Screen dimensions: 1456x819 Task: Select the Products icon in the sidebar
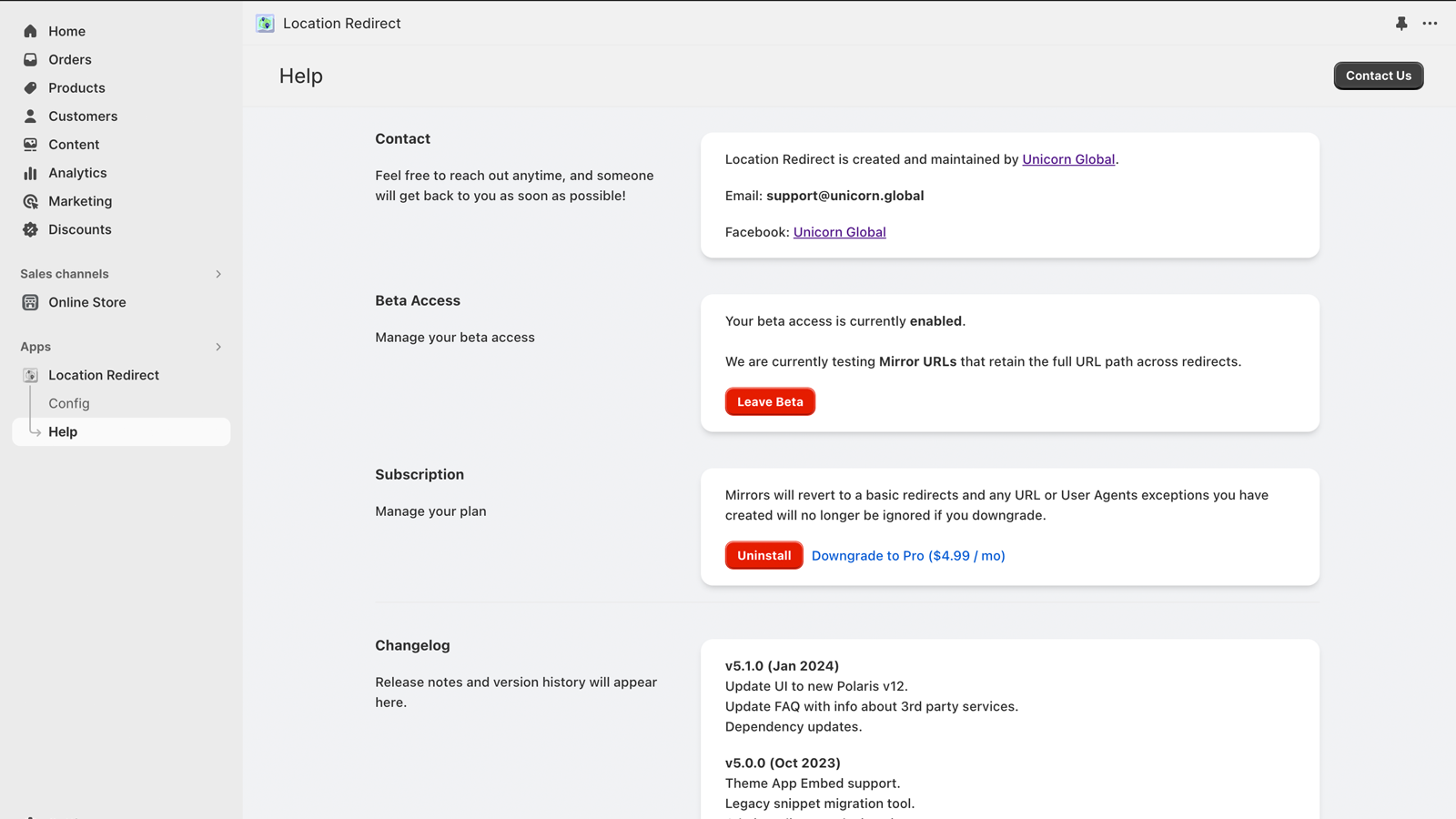(31, 87)
